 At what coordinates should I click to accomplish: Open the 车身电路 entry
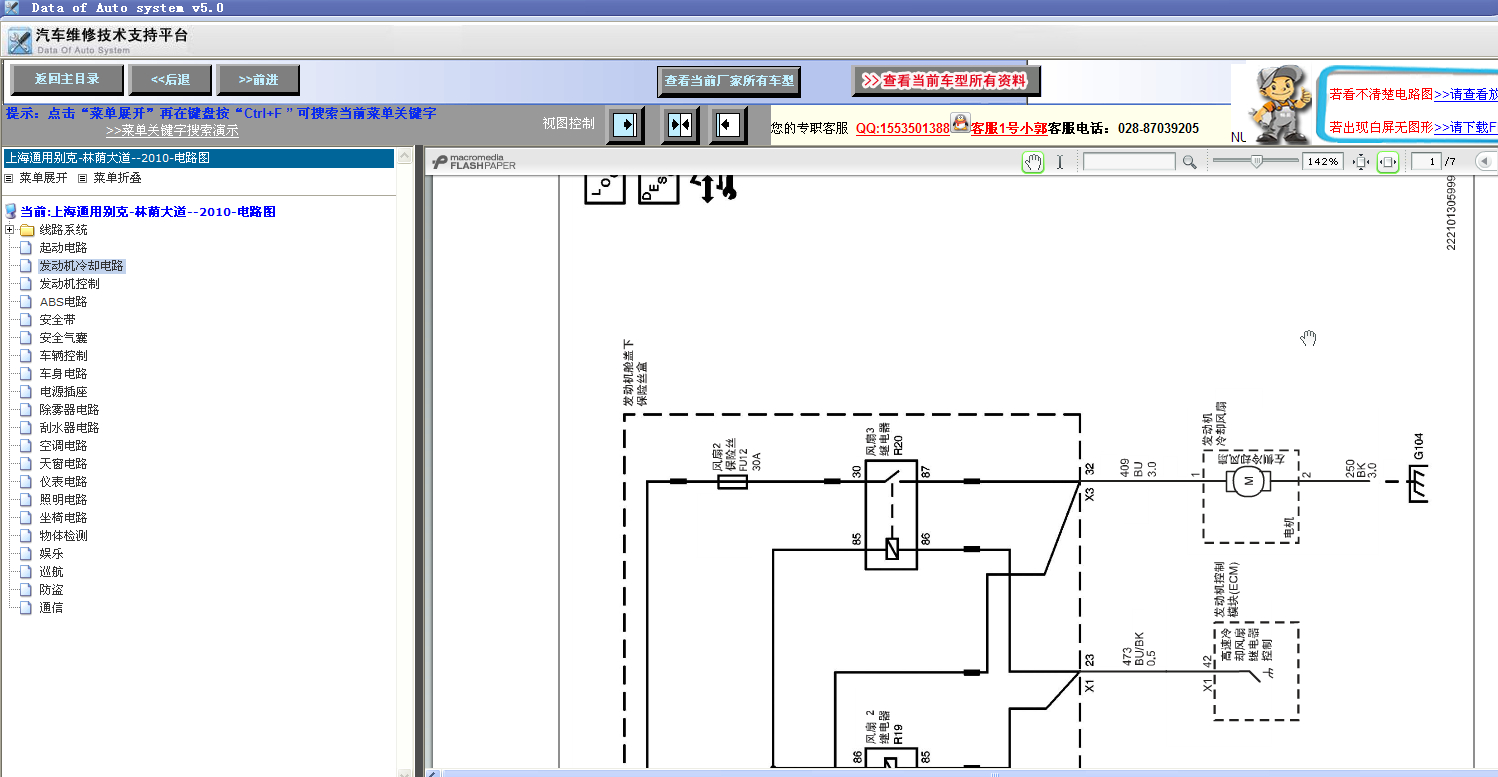(x=63, y=374)
